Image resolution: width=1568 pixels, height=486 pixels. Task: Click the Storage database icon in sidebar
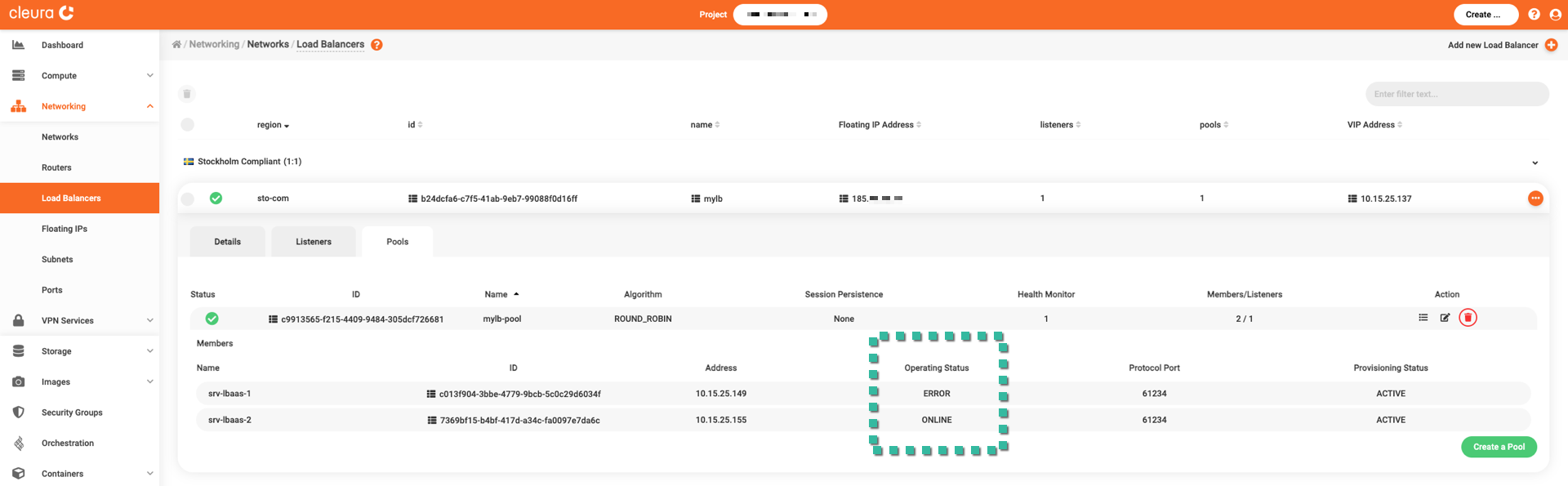pos(18,351)
